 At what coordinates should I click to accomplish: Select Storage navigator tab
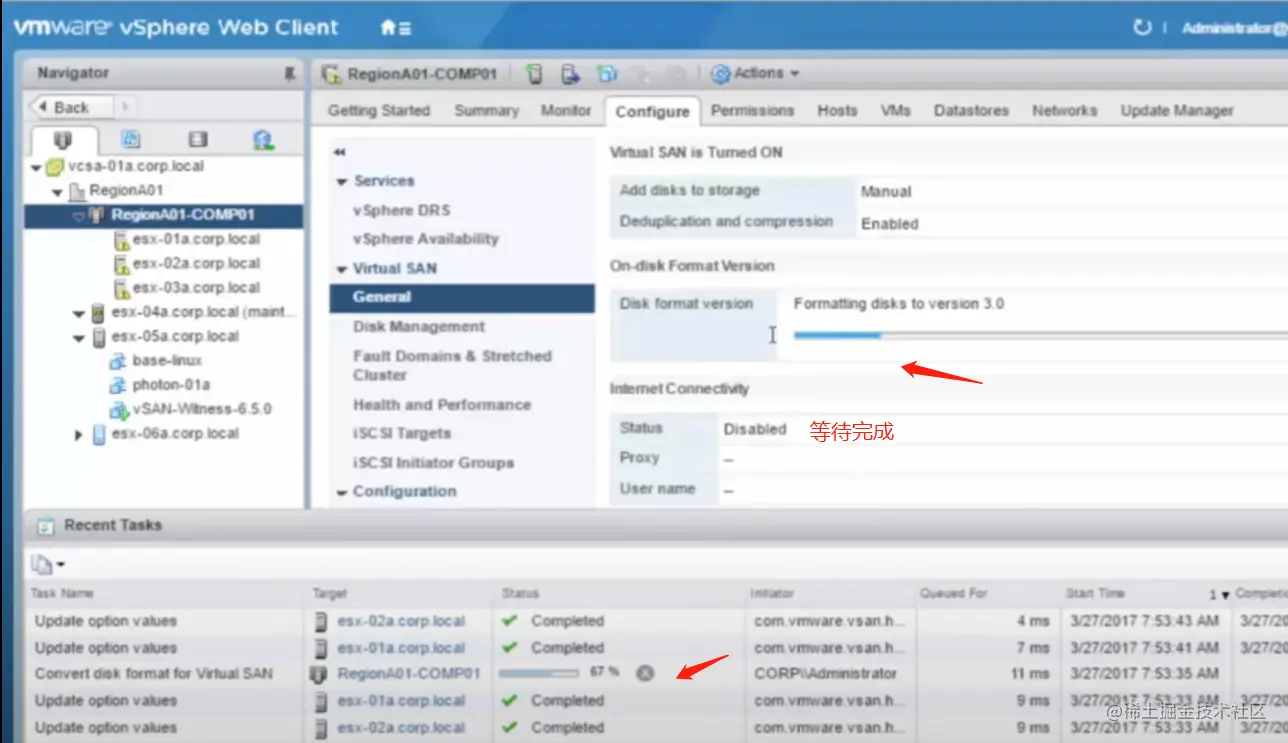[197, 140]
